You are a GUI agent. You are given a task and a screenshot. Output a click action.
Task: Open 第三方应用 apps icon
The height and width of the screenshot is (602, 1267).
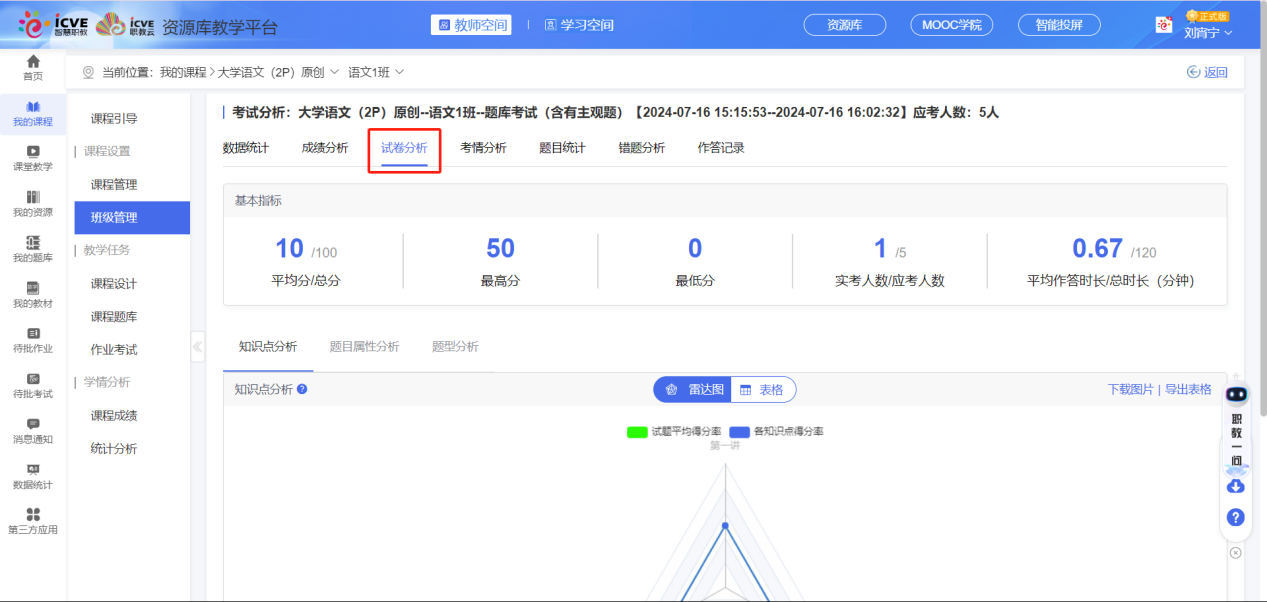(x=33, y=520)
